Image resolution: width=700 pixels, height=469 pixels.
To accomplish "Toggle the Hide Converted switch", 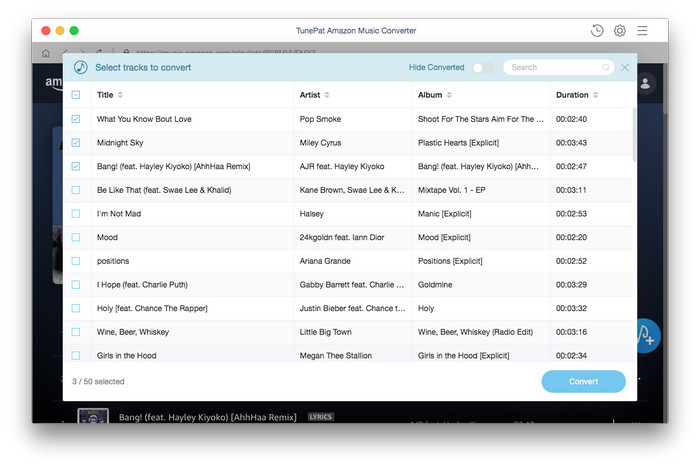I will 483,67.
